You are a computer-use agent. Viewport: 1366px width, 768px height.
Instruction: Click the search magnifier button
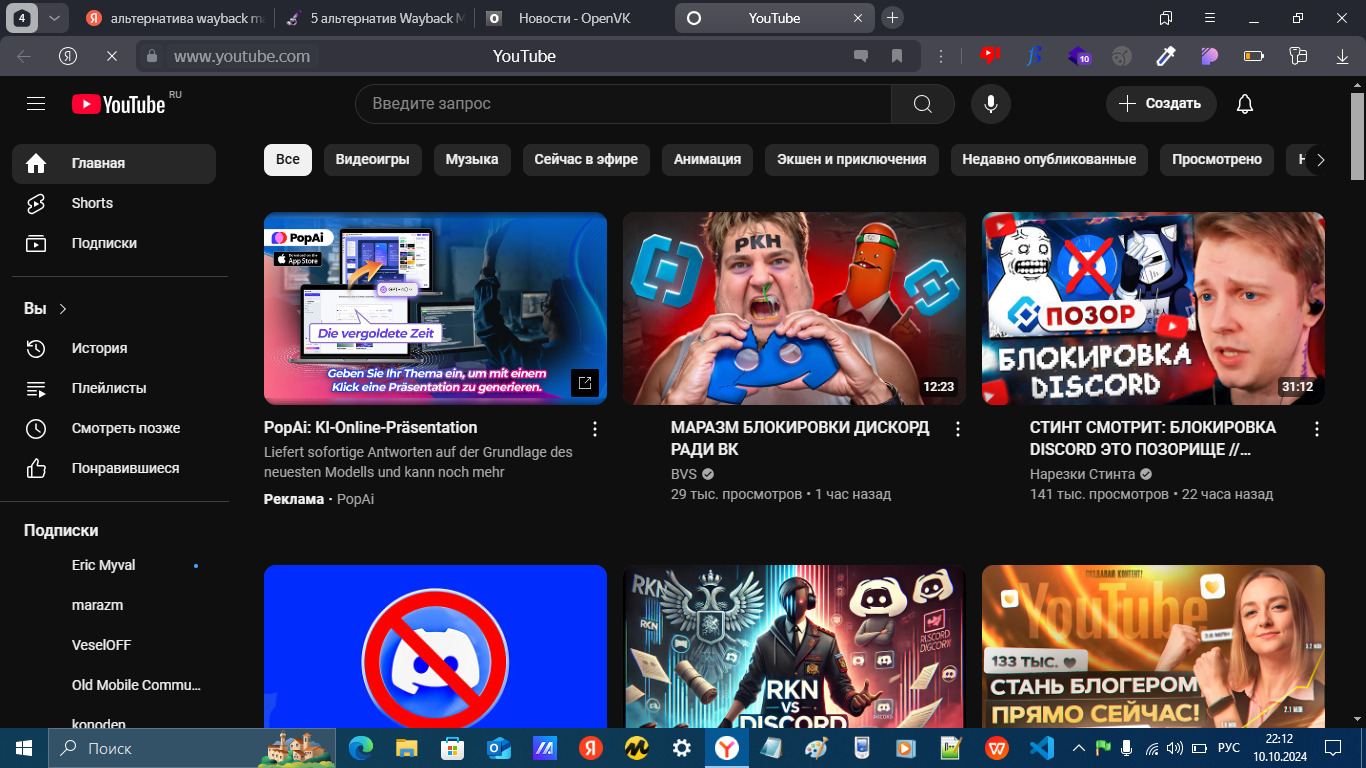[x=922, y=104]
